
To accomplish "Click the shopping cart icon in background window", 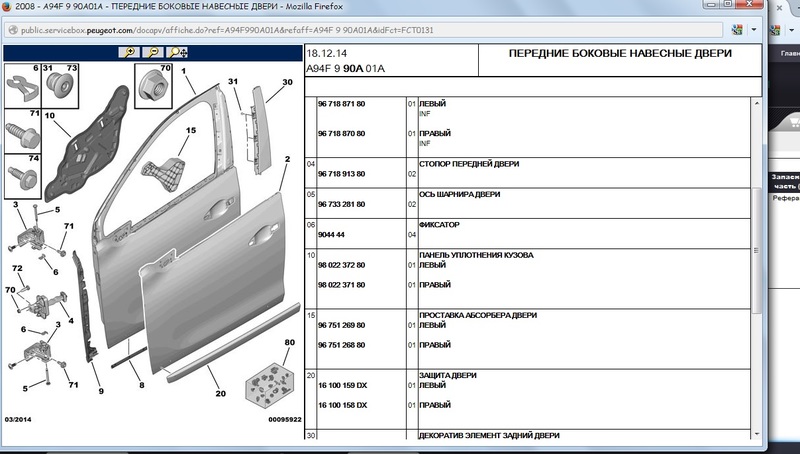I will 794,122.
